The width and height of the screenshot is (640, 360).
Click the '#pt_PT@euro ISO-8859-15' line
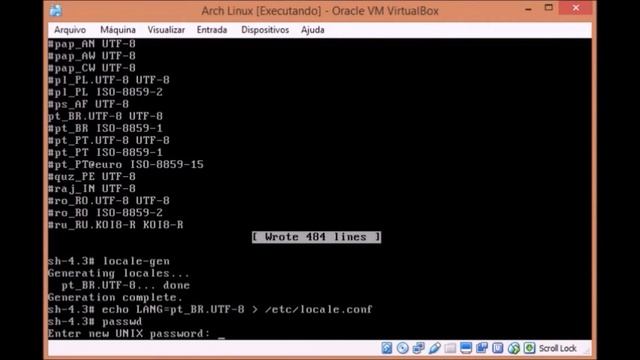pos(126,164)
